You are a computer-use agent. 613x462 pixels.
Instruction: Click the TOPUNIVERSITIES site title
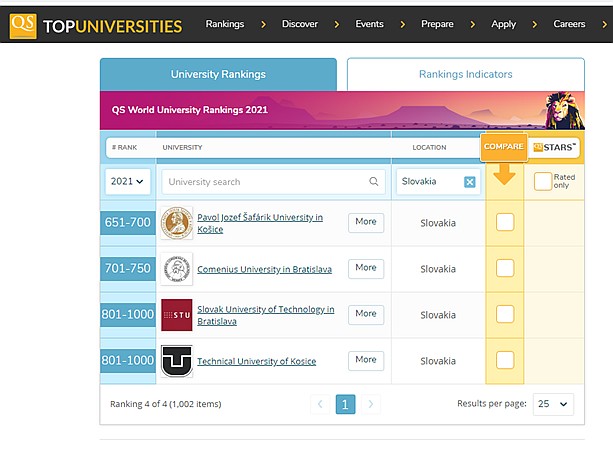tap(113, 27)
